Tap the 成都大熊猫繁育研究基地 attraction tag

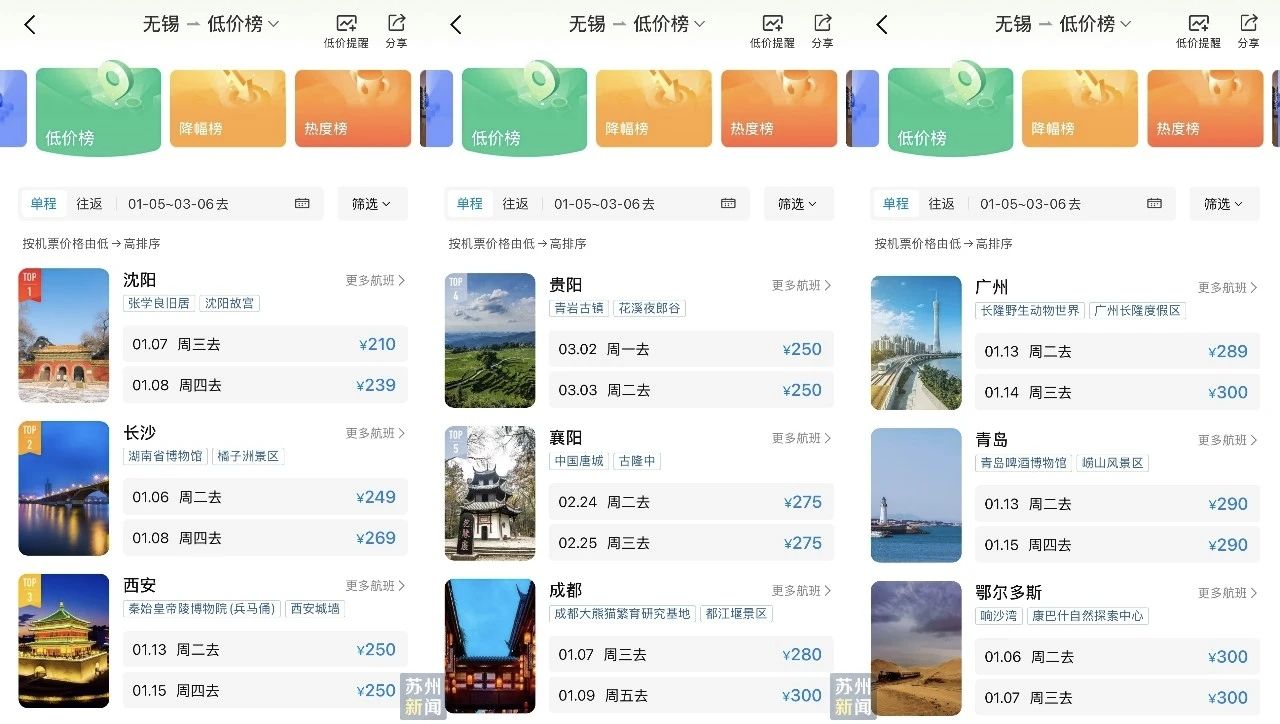[622, 614]
